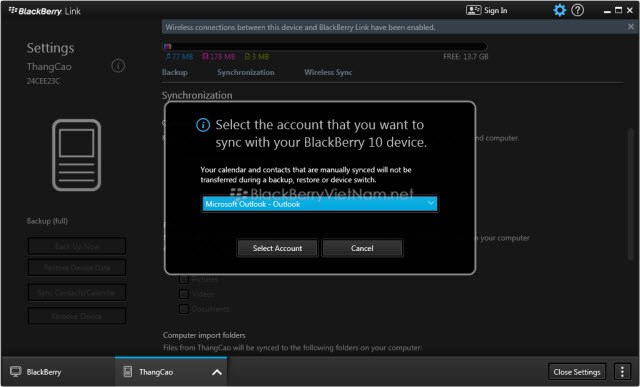This screenshot has height=387, width=640.
Task: Open the three-dot more options menu
Action: click(x=622, y=371)
